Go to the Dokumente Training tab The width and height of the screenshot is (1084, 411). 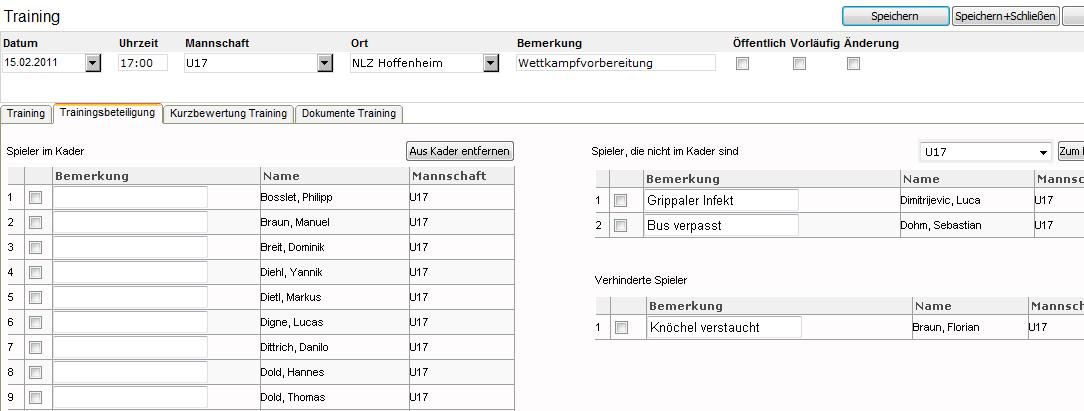pyautogui.click(x=349, y=113)
